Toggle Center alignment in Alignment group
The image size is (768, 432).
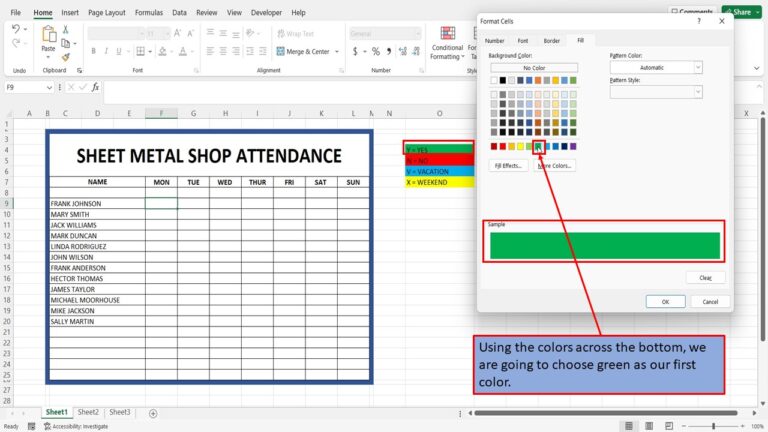[223, 51]
